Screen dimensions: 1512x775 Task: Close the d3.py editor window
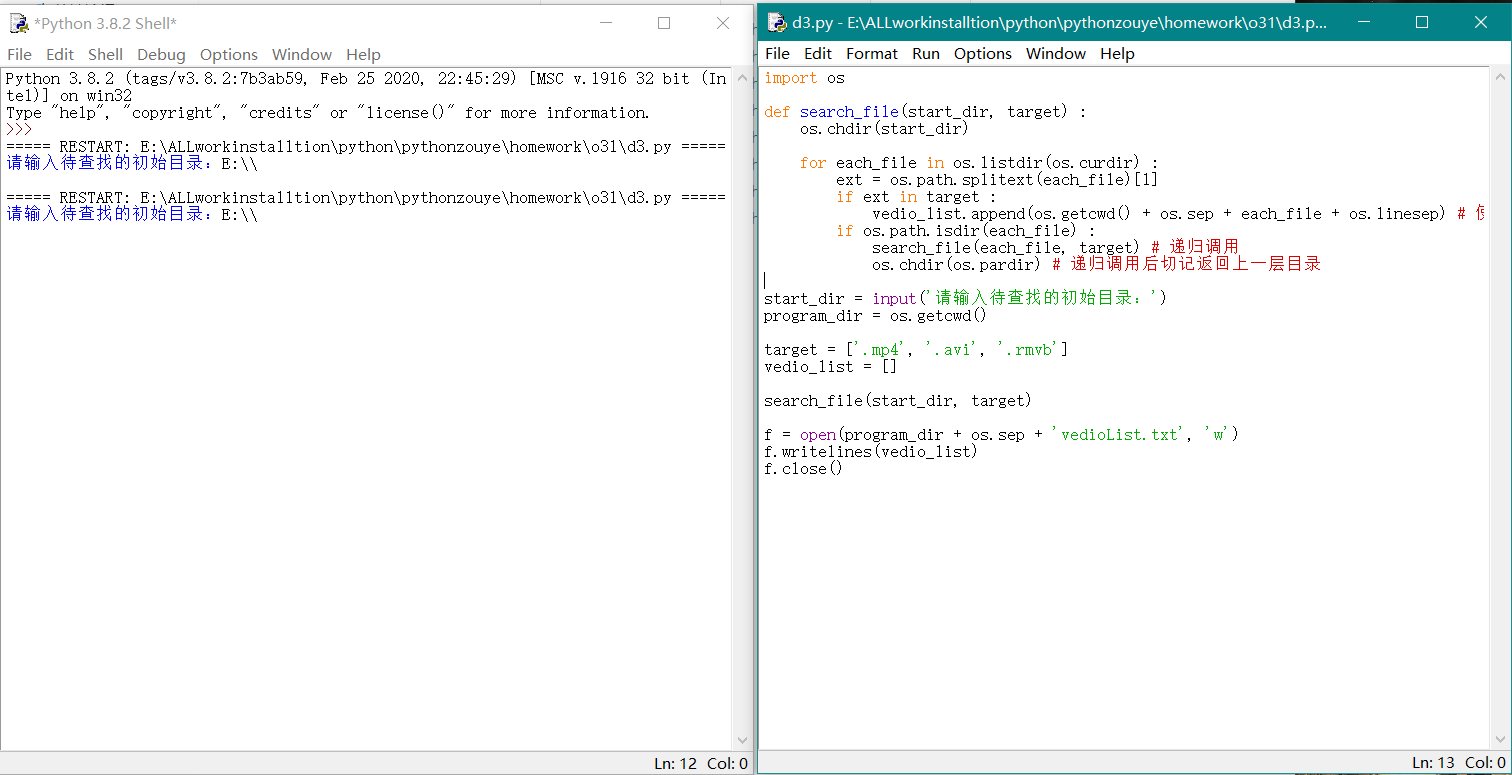coord(1481,22)
